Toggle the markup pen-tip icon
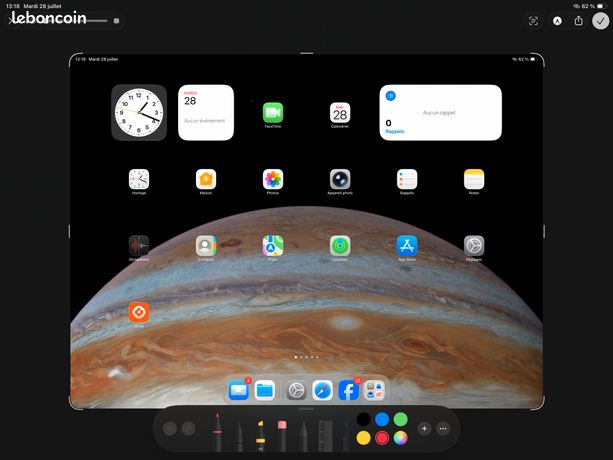The image size is (613, 460). pyautogui.click(x=557, y=21)
